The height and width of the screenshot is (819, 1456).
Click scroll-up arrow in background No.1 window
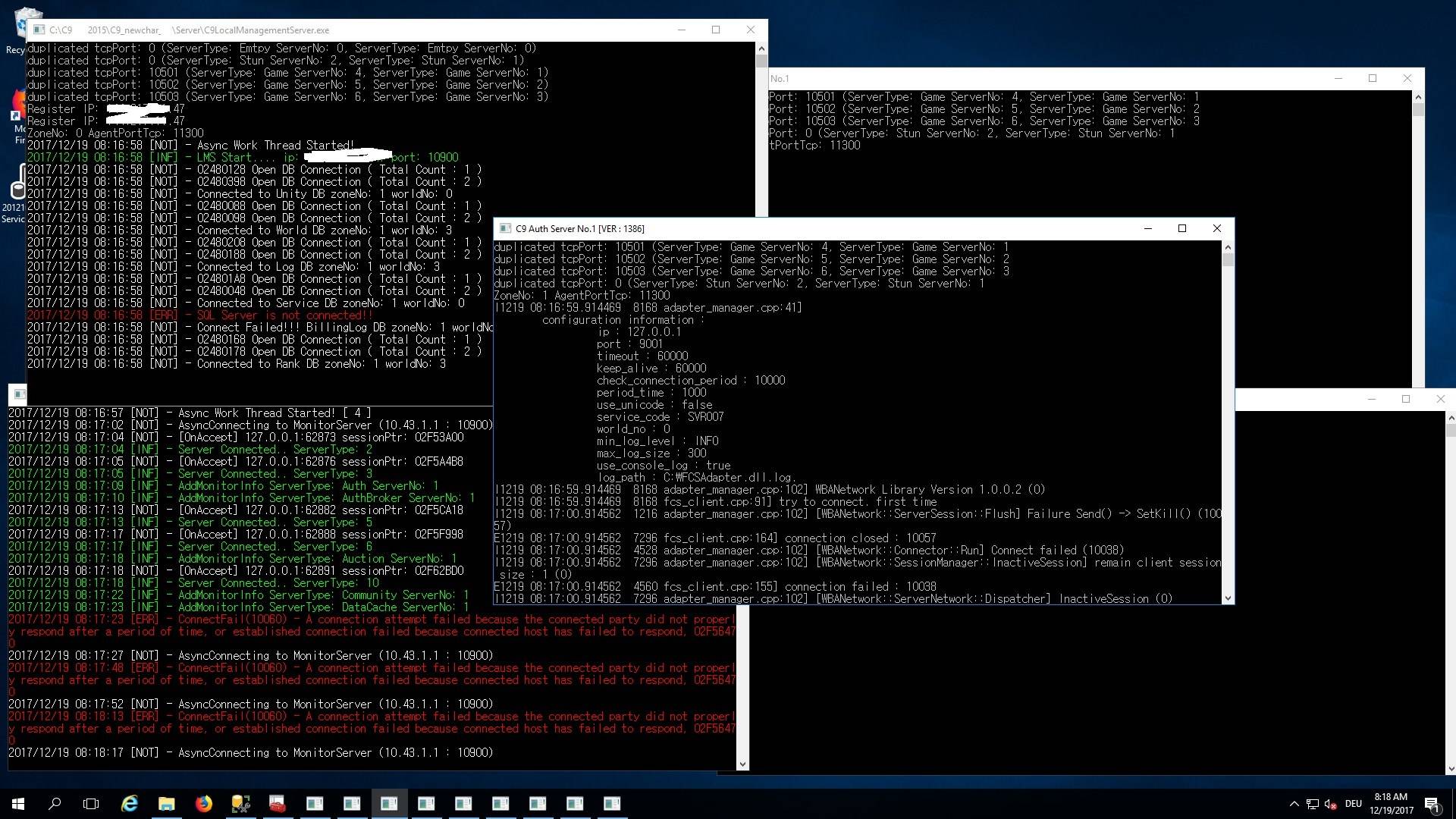click(x=1418, y=97)
